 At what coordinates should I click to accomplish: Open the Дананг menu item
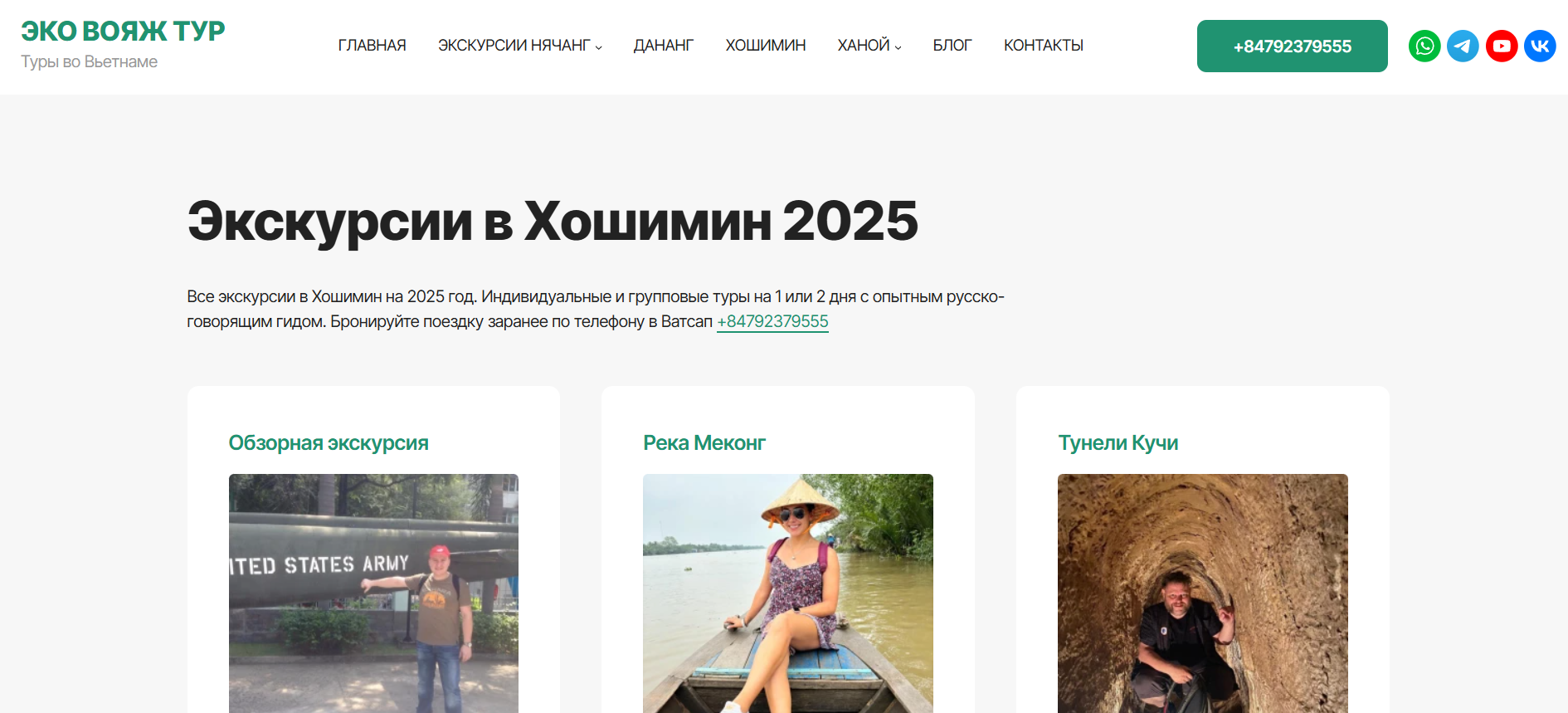[x=664, y=46]
